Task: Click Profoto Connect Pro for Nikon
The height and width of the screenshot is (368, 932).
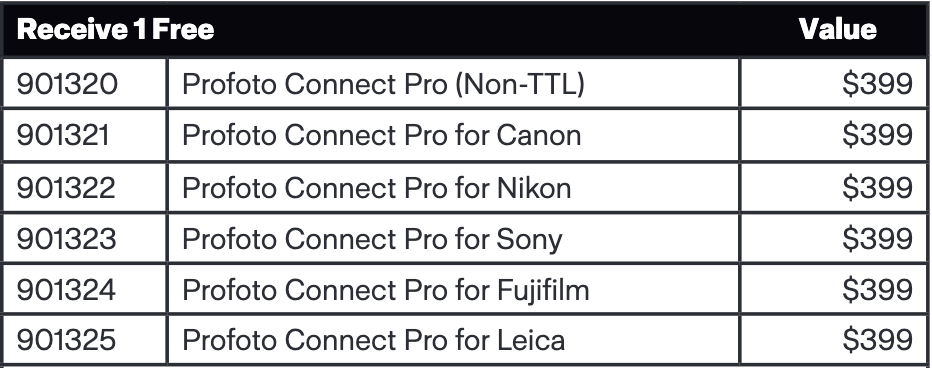Action: coord(377,187)
